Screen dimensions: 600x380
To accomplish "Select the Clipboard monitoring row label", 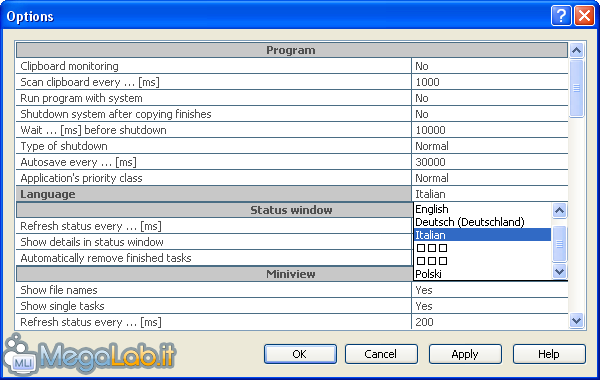I will pos(214,66).
